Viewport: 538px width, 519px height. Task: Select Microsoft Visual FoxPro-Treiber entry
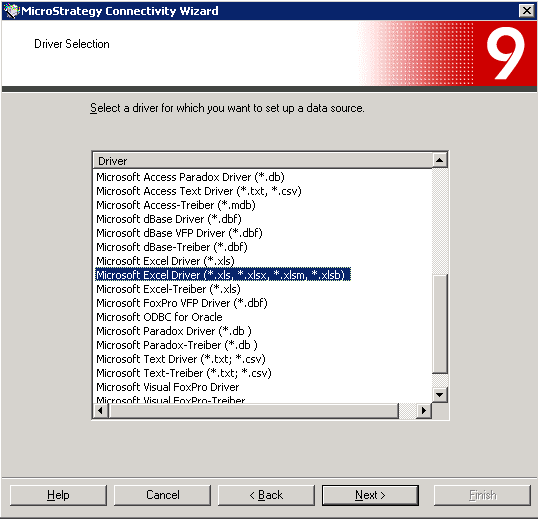click(171, 399)
